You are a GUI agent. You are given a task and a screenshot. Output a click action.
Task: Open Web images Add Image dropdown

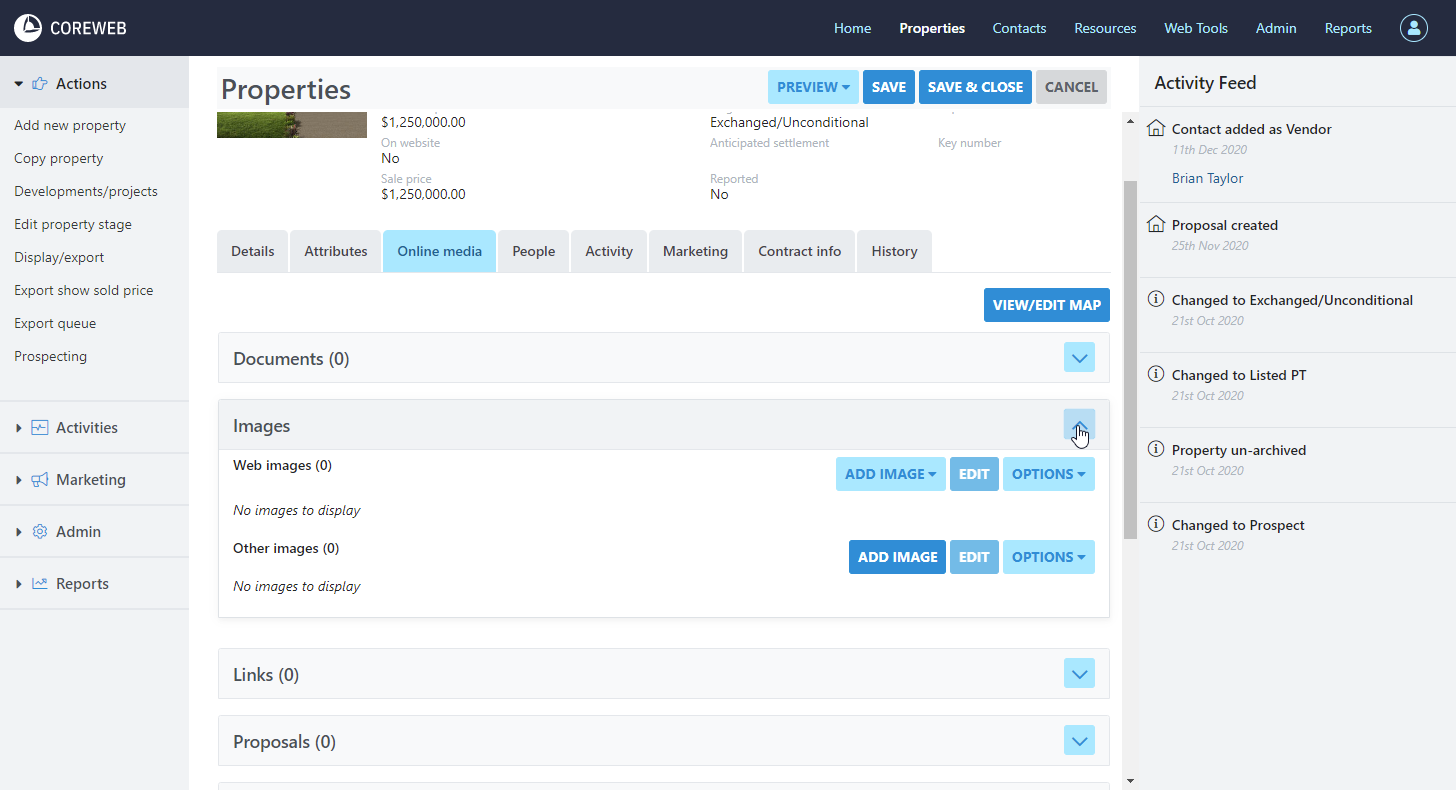click(x=889, y=474)
